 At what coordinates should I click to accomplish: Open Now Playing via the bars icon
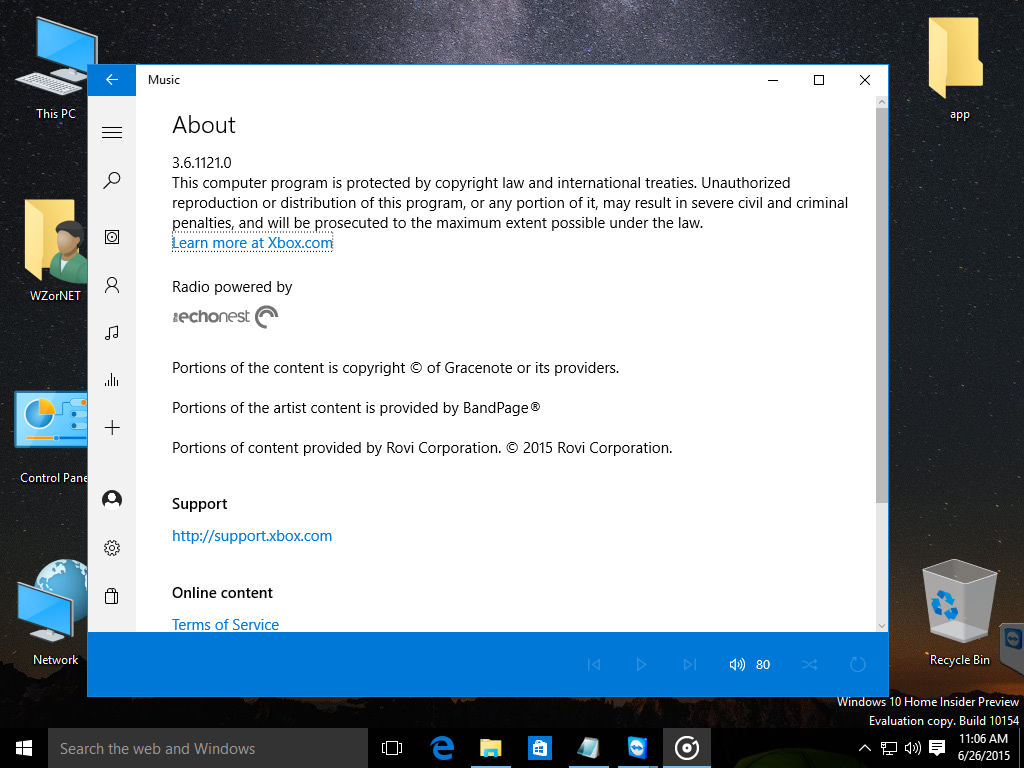coord(112,380)
